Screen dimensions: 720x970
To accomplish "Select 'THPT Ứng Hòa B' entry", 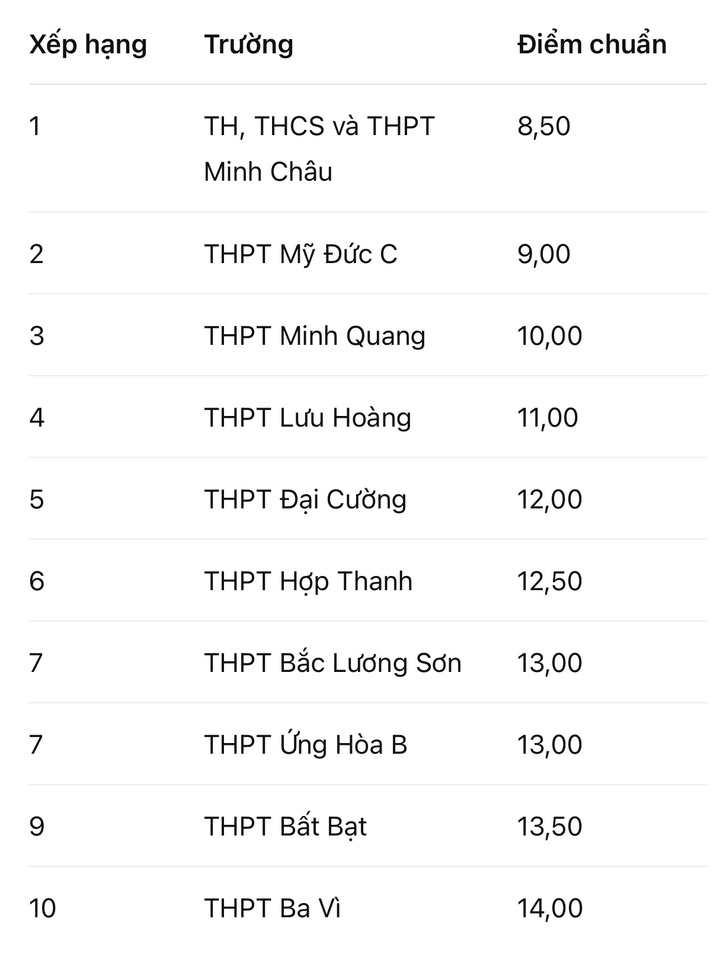I will [x=306, y=744].
